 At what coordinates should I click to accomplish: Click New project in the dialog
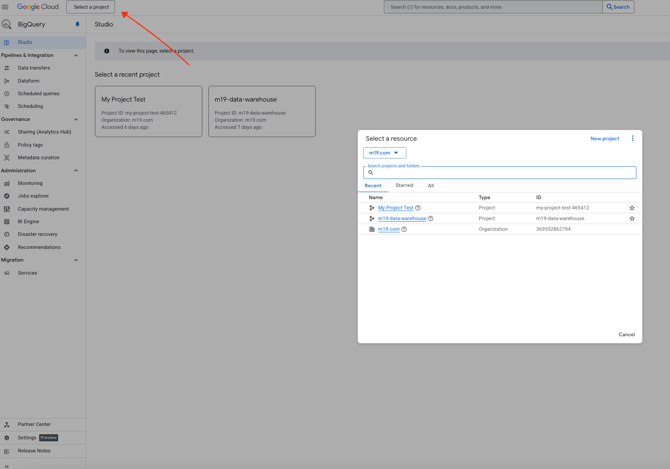pos(605,139)
